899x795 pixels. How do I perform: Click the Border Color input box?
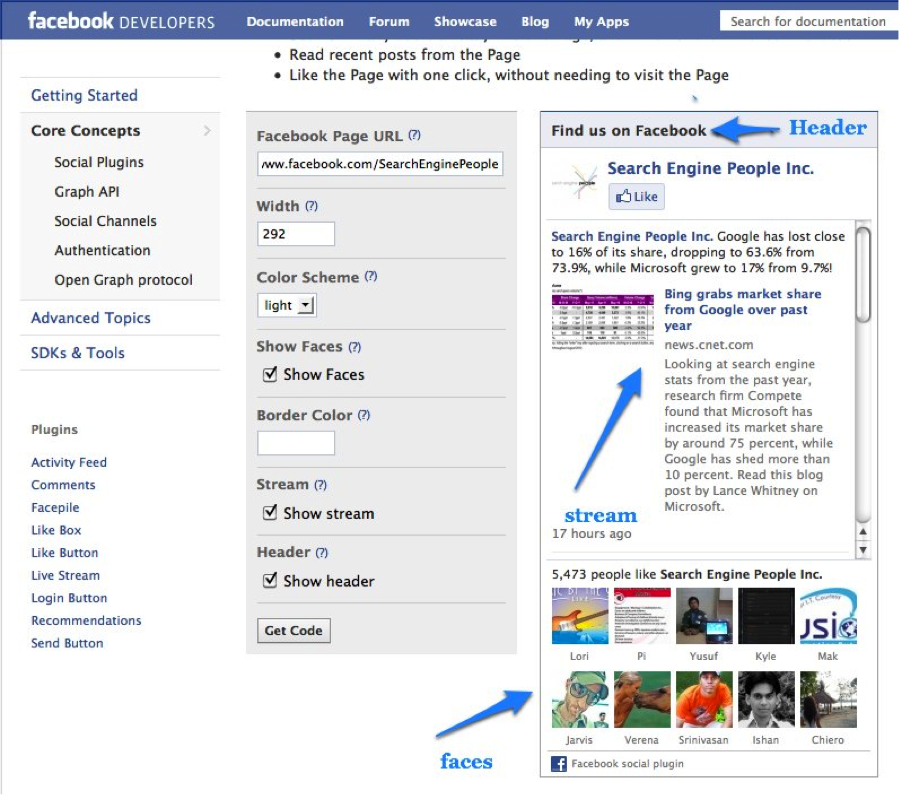coord(296,443)
